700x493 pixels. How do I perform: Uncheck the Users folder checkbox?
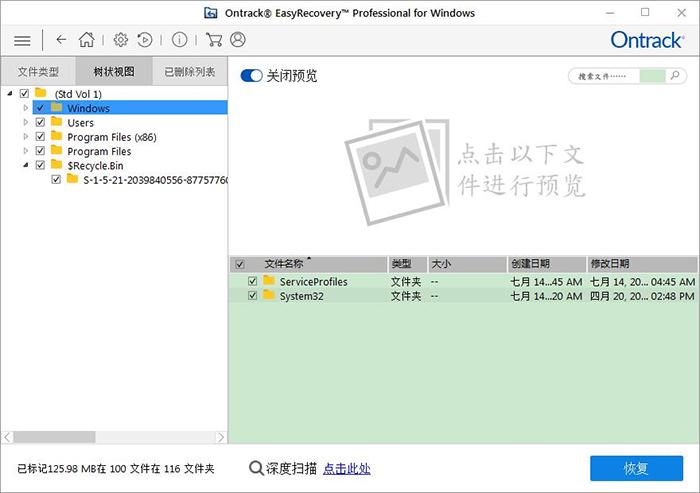point(40,122)
